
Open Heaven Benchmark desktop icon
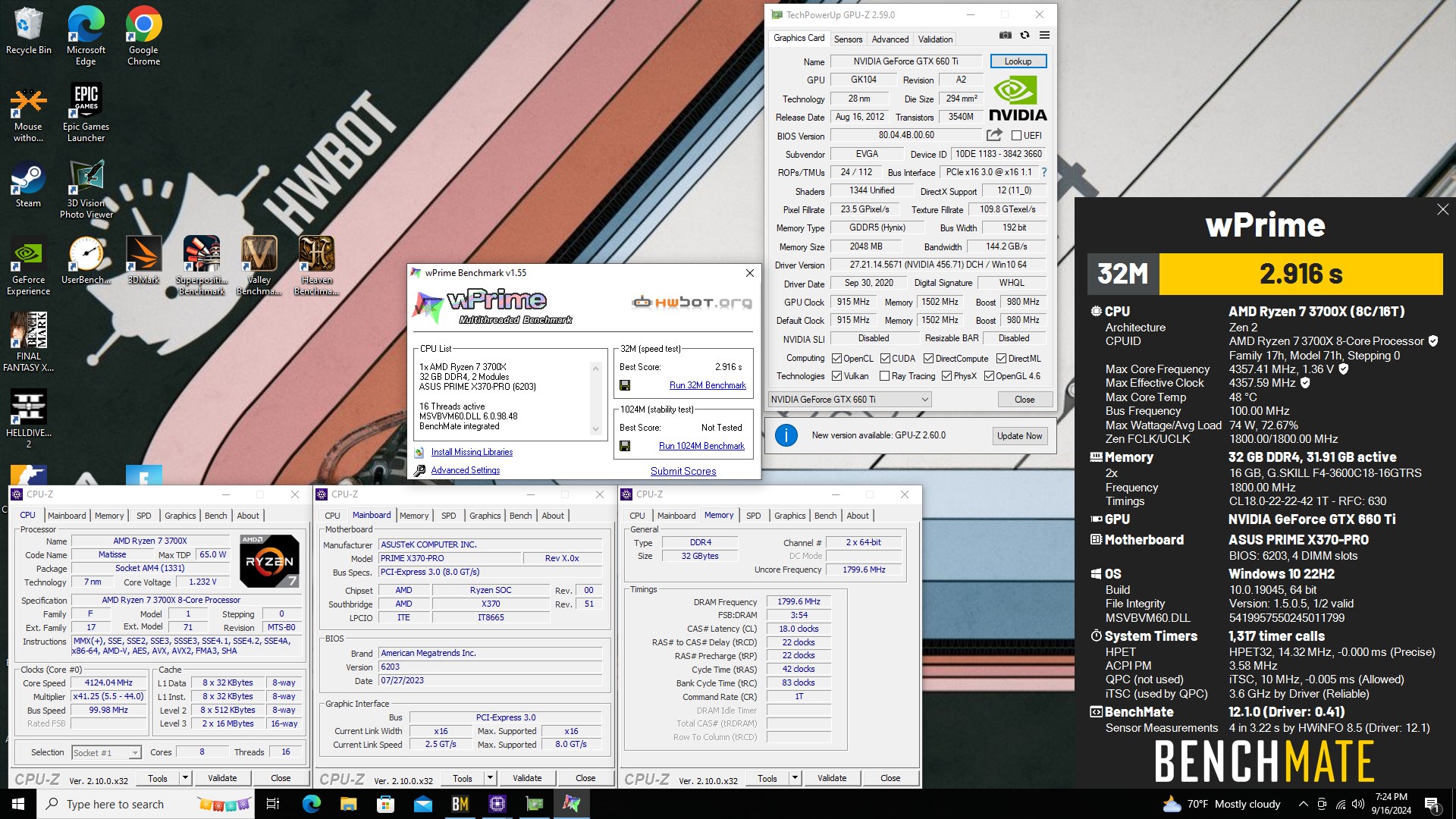tap(316, 265)
